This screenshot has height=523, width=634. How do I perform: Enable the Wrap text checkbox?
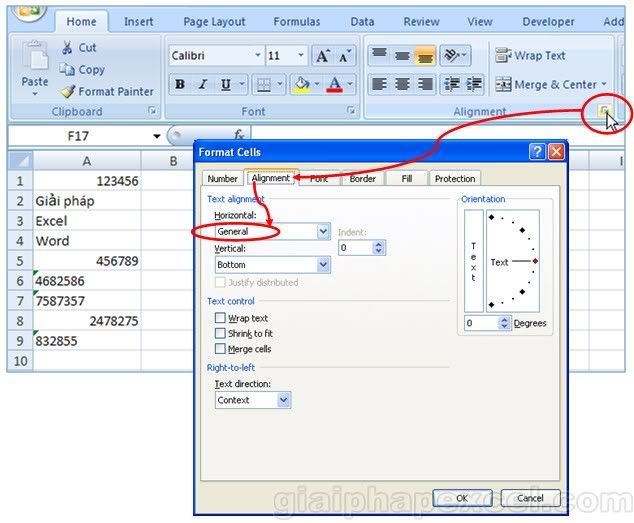(x=220, y=318)
